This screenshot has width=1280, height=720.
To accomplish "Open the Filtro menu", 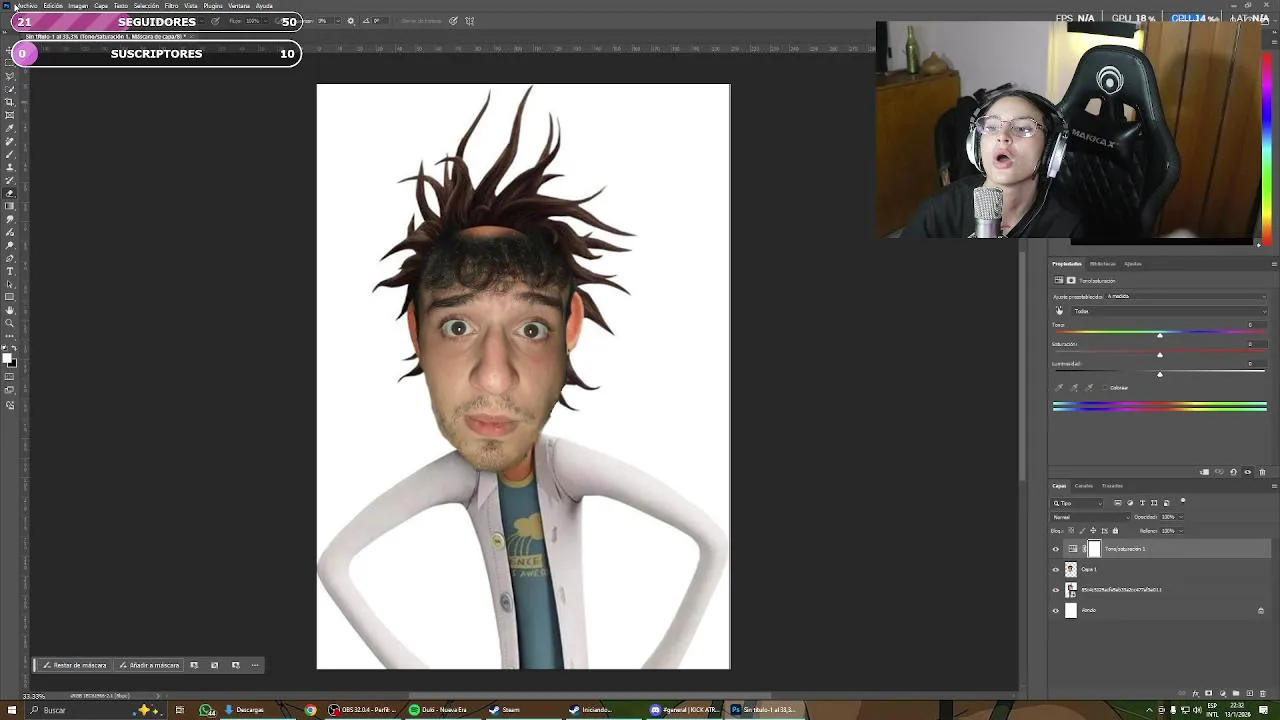I will tap(171, 6).
